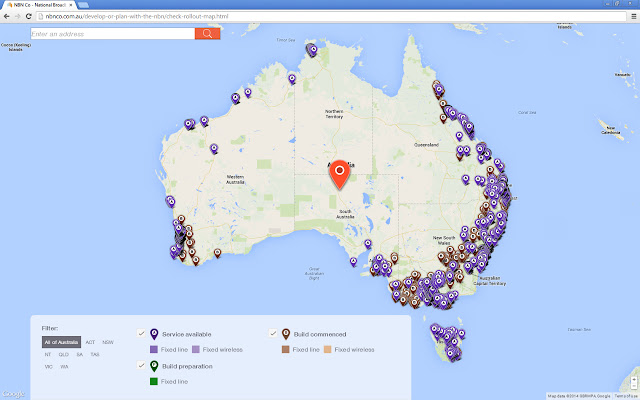Image resolution: width=640 pixels, height=400 pixels.
Task: Click the orange search magnifier button
Action: point(207,33)
